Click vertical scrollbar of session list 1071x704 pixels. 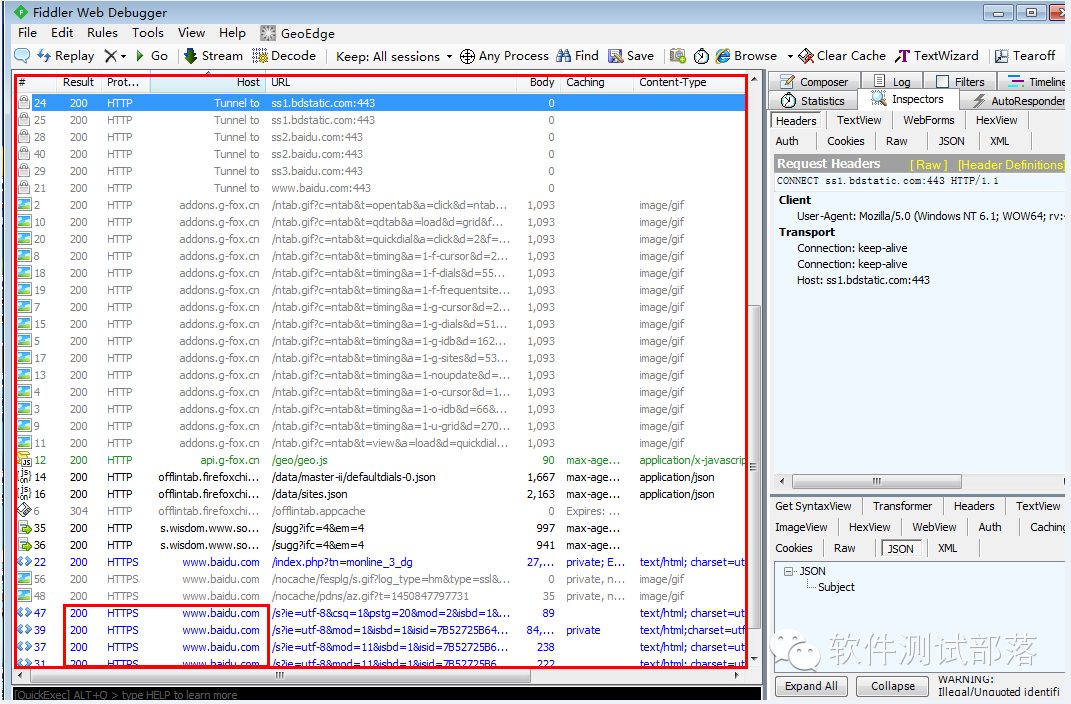[754, 467]
